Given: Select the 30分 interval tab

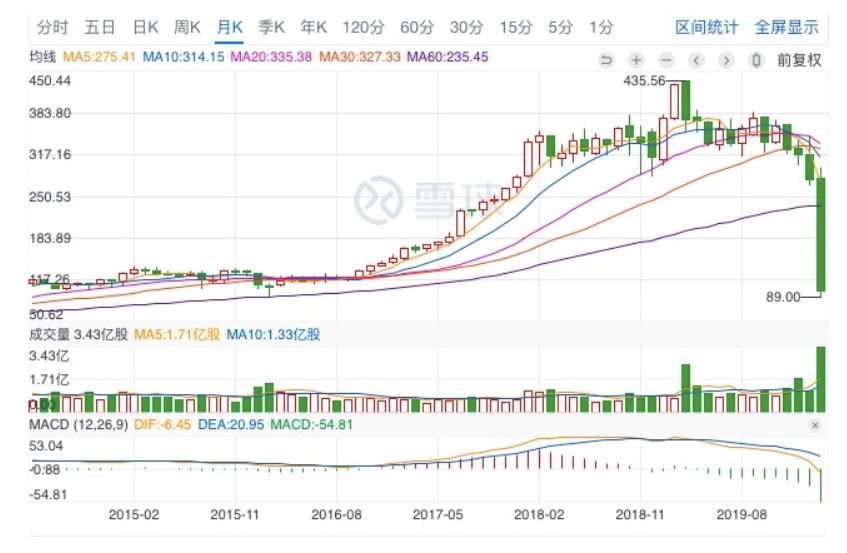Looking at the screenshot, I should point(466,27).
